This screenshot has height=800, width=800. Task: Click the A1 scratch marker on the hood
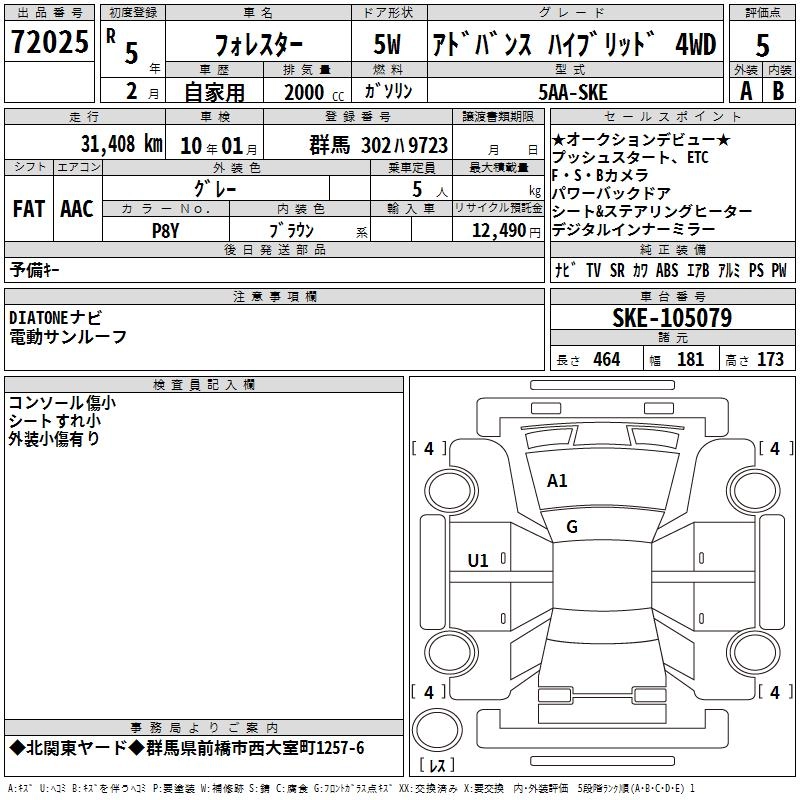(557, 481)
